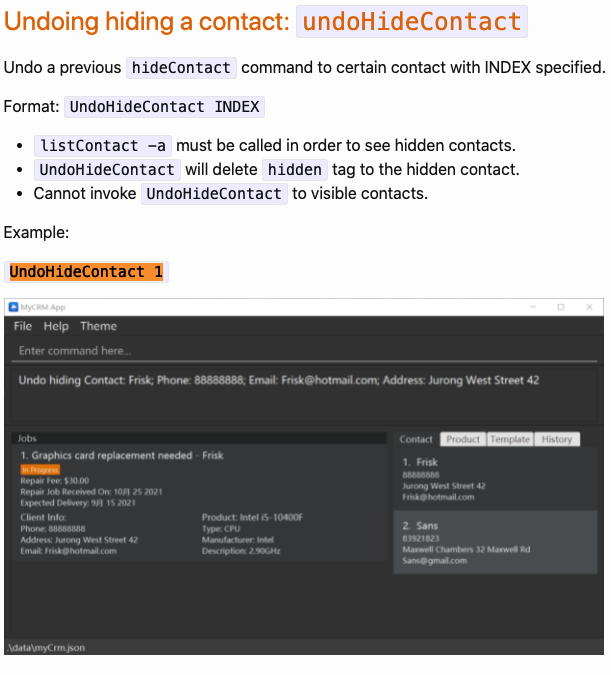Click the undo hiding result message box

304,395
